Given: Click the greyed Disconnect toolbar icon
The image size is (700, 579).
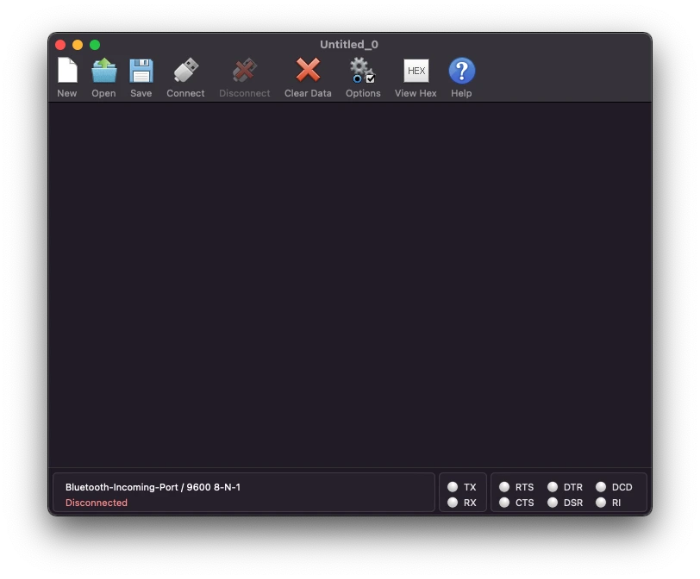Looking at the screenshot, I should (245, 77).
